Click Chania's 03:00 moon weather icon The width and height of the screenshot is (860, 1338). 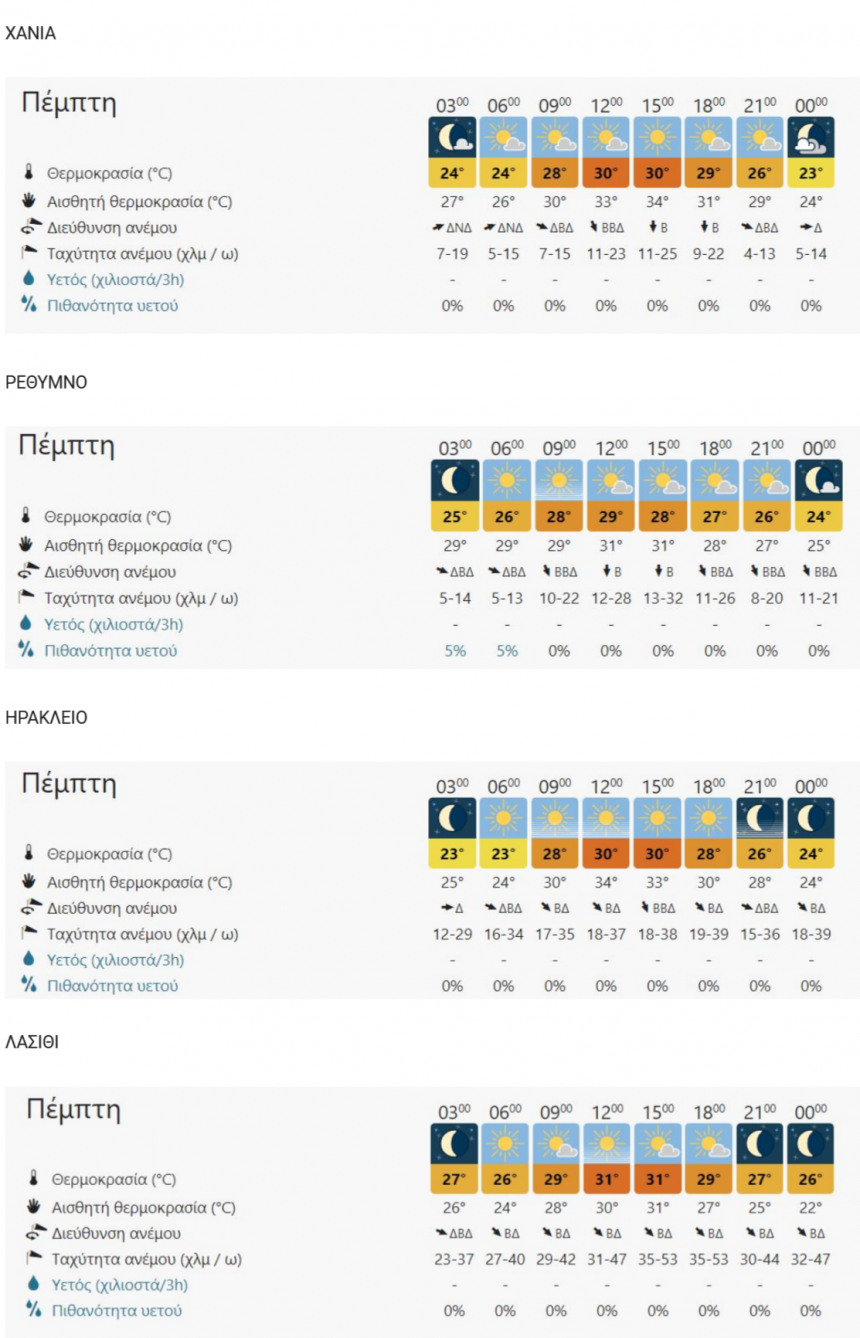pyautogui.click(x=452, y=137)
